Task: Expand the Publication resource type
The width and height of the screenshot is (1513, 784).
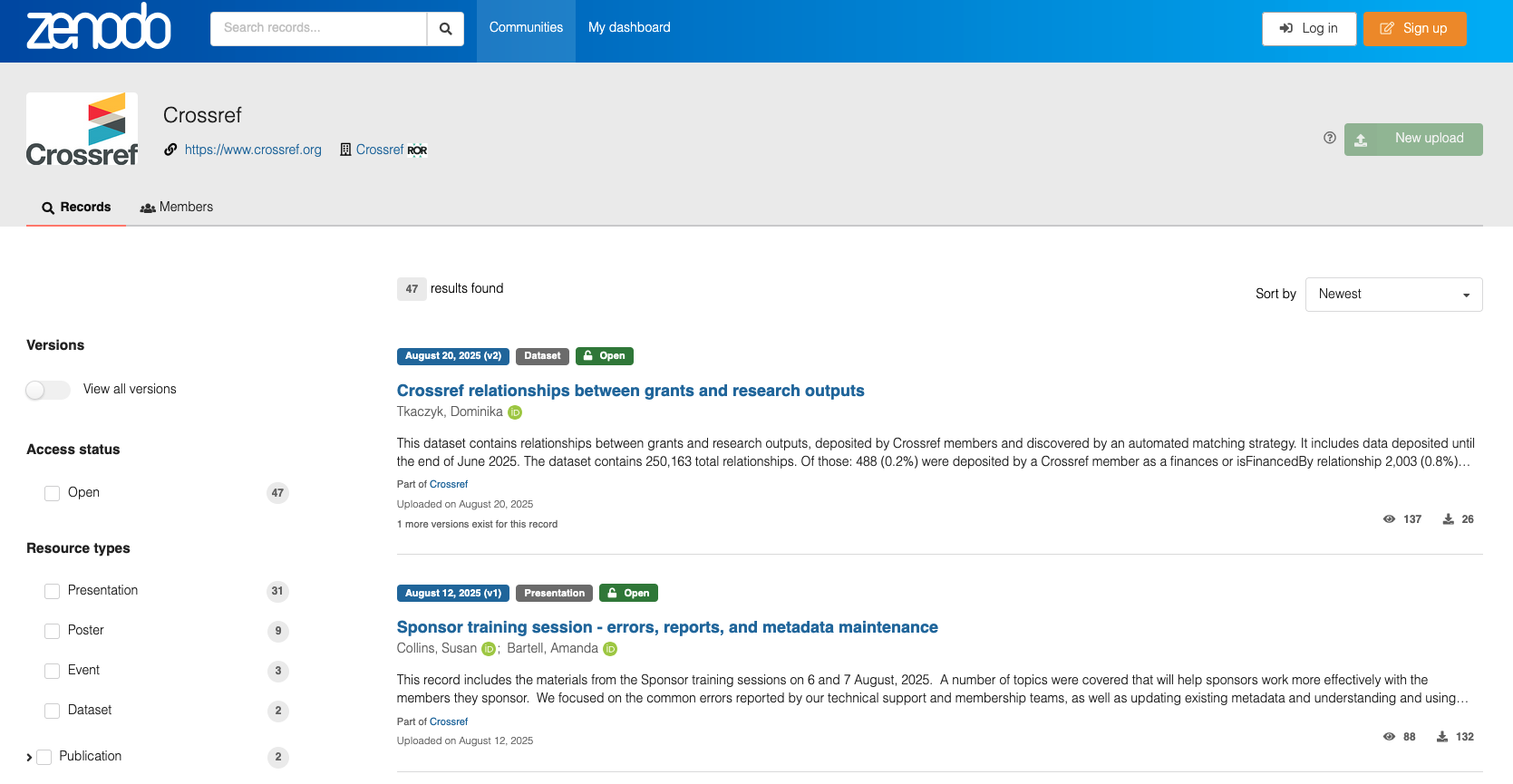Action: [29, 758]
